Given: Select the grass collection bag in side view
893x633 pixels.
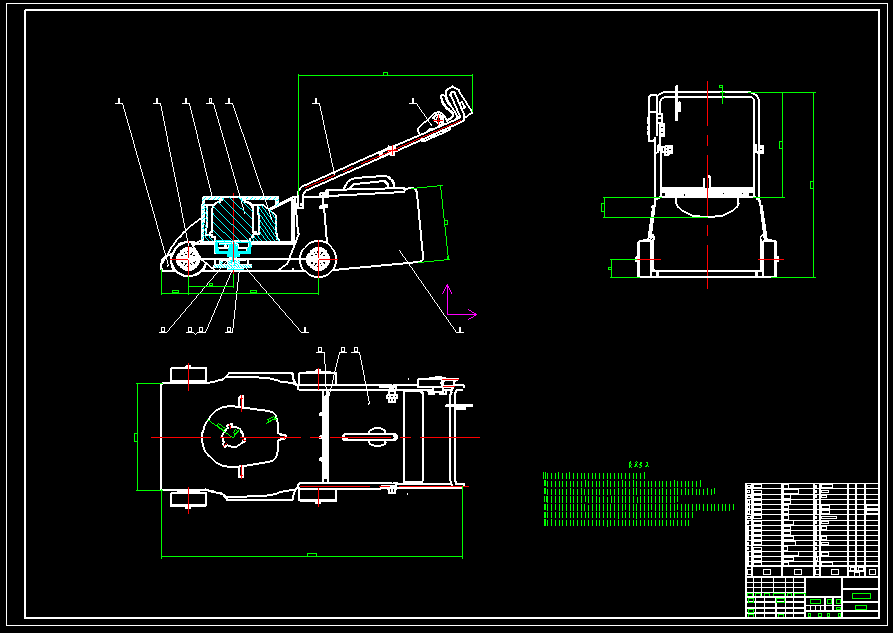Looking at the screenshot, I should point(373,228).
